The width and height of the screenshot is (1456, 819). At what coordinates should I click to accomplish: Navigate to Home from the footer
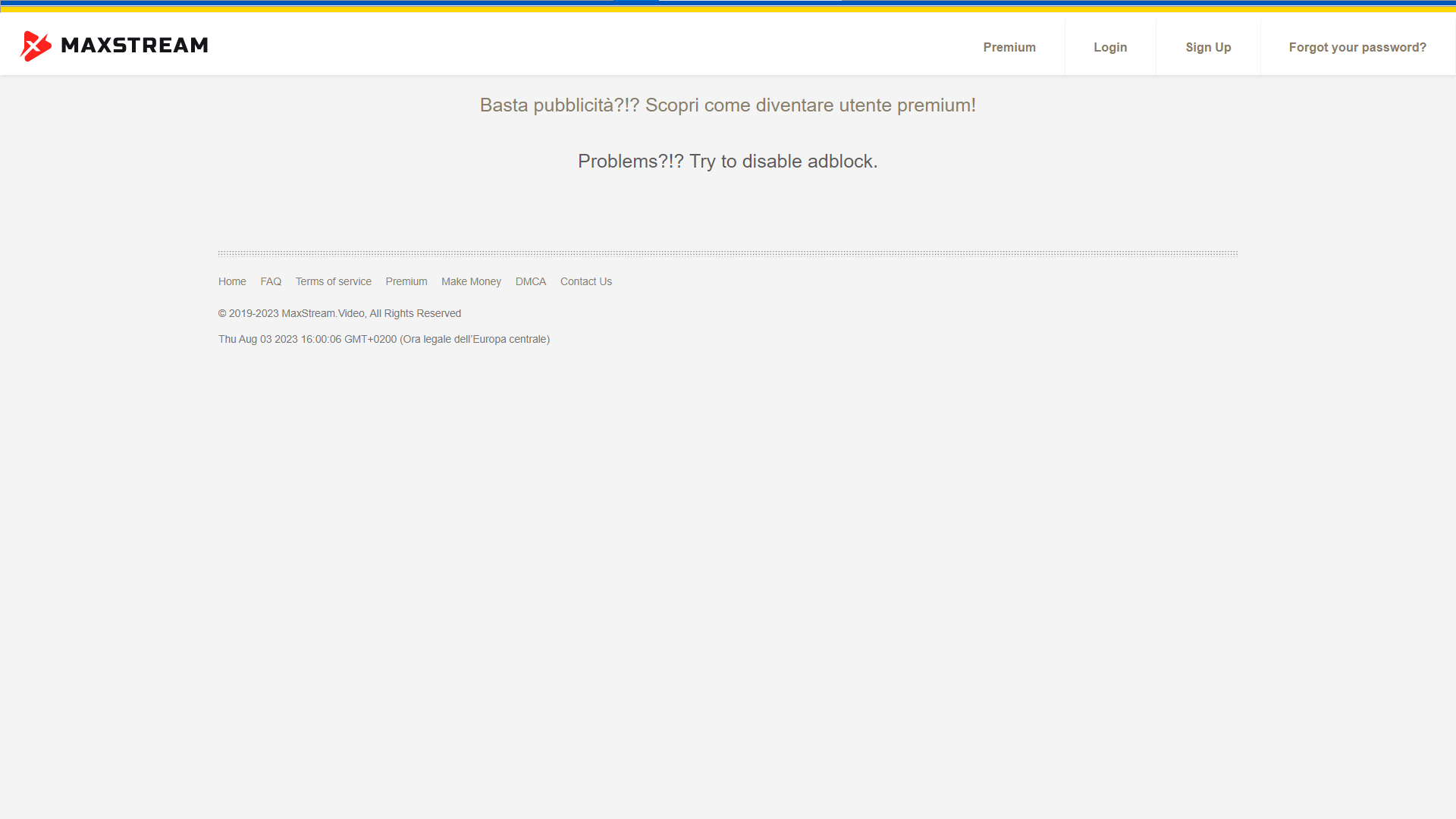click(232, 281)
